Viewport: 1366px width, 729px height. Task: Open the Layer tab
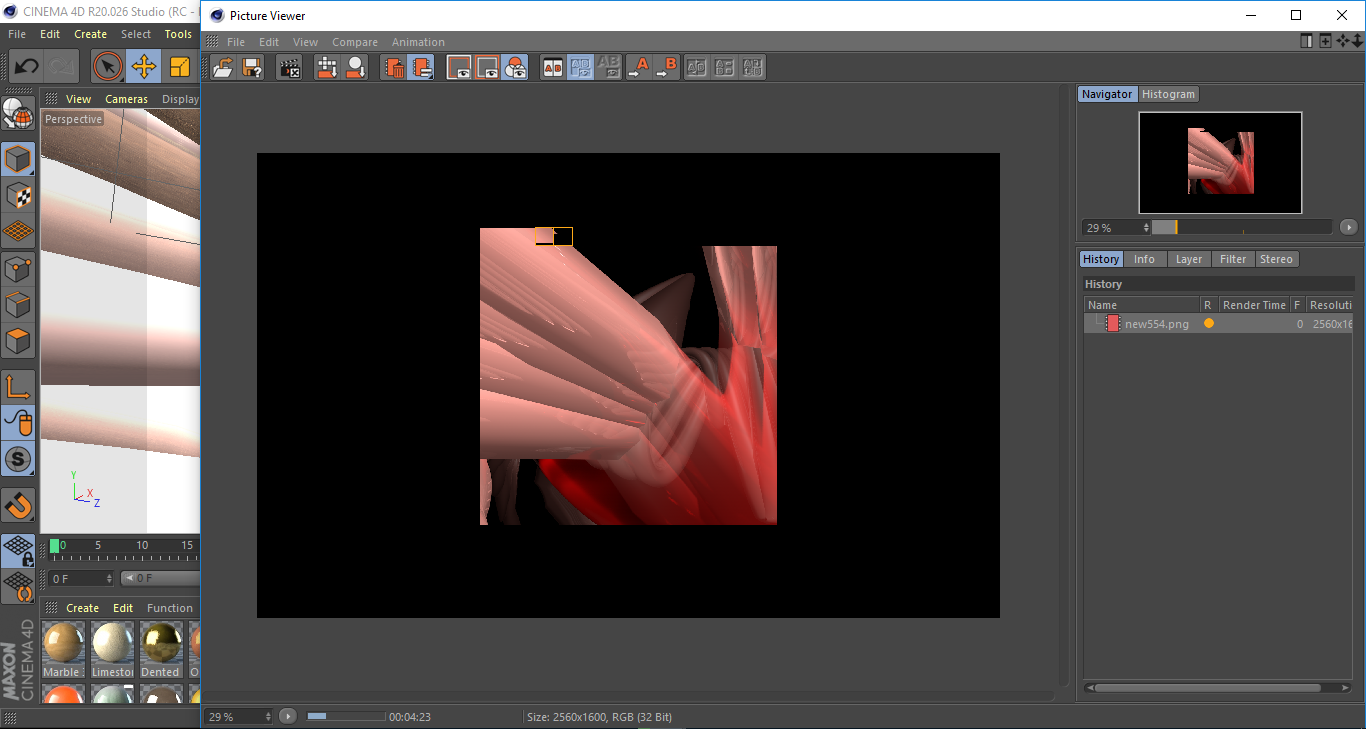click(1188, 259)
